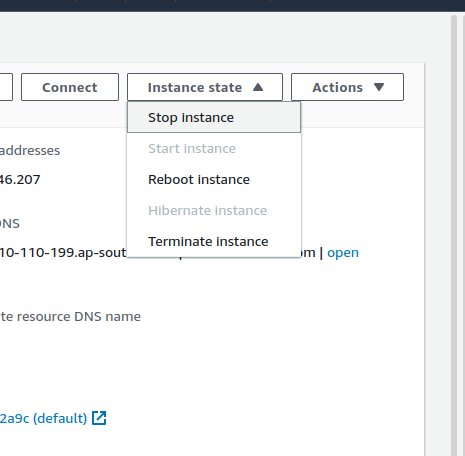Viewport: 465px width, 456px height.
Task: Click the 10-110-199.ap-sout DNS text
Action: (x=63, y=253)
